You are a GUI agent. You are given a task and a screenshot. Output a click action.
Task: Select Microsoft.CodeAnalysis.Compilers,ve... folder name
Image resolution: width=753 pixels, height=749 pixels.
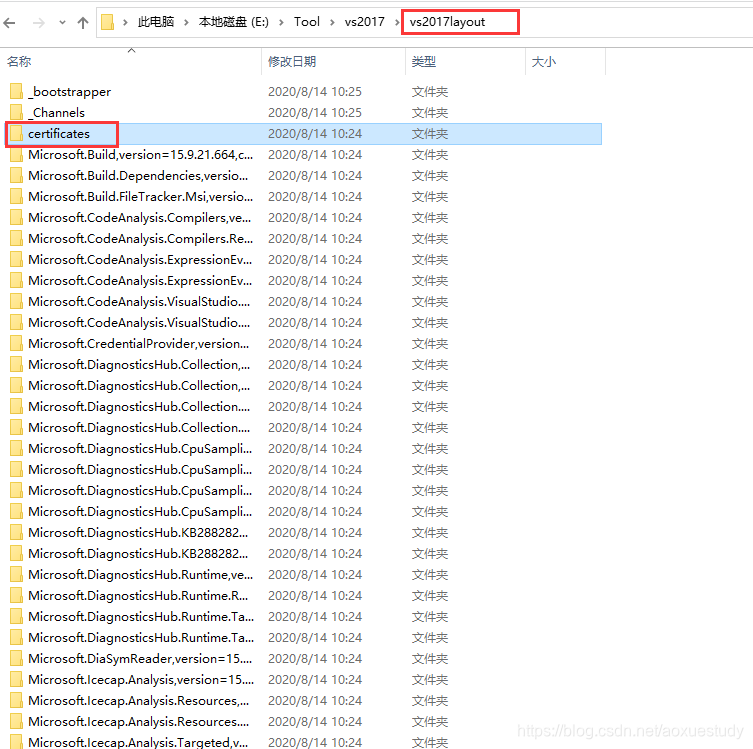139,217
